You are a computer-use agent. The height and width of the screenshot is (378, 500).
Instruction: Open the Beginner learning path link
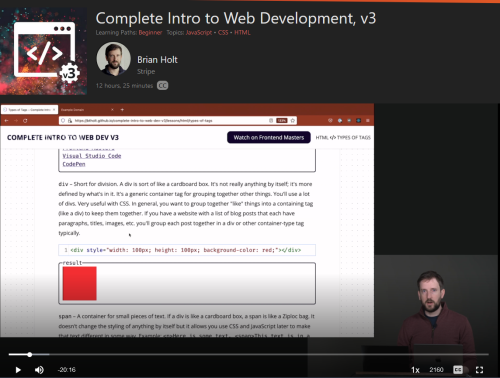(x=150, y=32)
